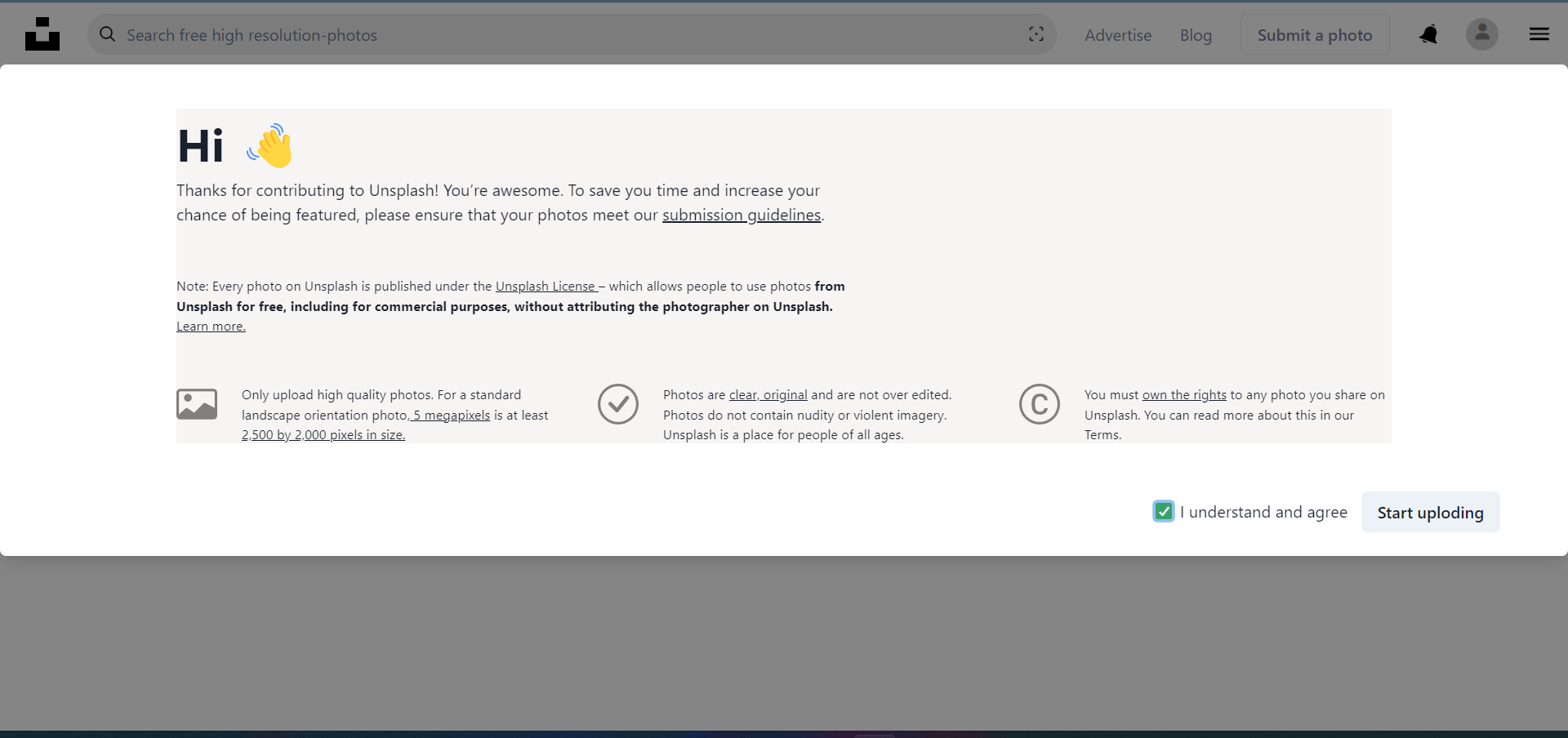Open the user profile avatar
Viewport: 1568px width, 738px height.
pos(1481,34)
